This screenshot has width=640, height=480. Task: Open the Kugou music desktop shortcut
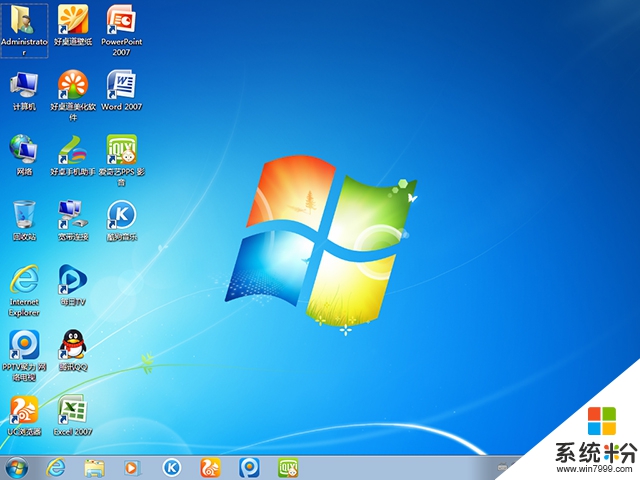pos(120,215)
